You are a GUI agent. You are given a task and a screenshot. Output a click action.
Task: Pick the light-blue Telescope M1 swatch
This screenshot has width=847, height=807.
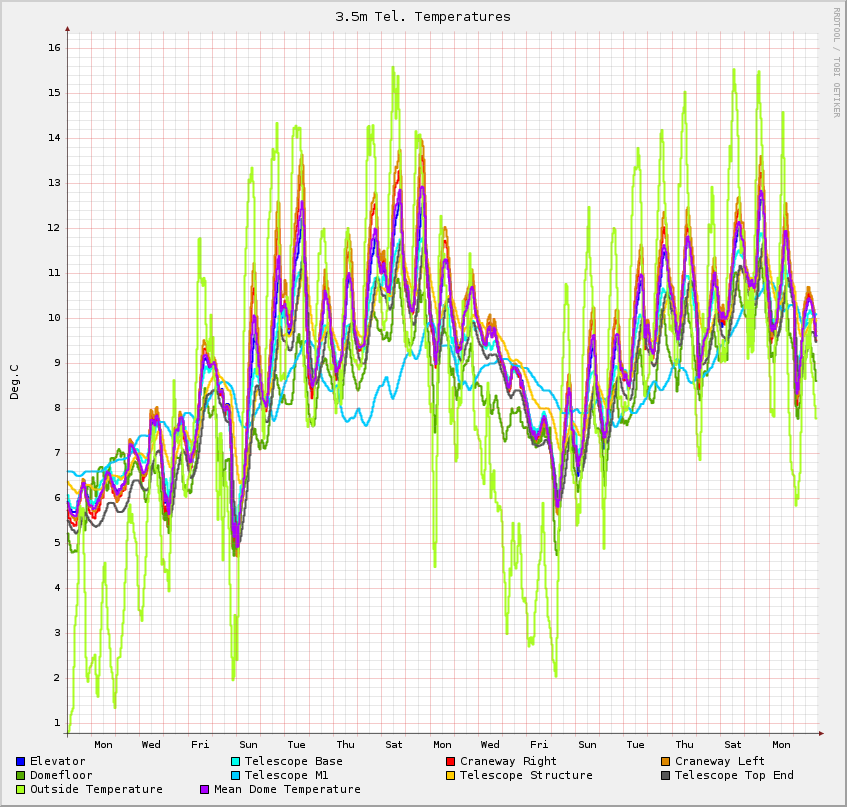pos(235,775)
